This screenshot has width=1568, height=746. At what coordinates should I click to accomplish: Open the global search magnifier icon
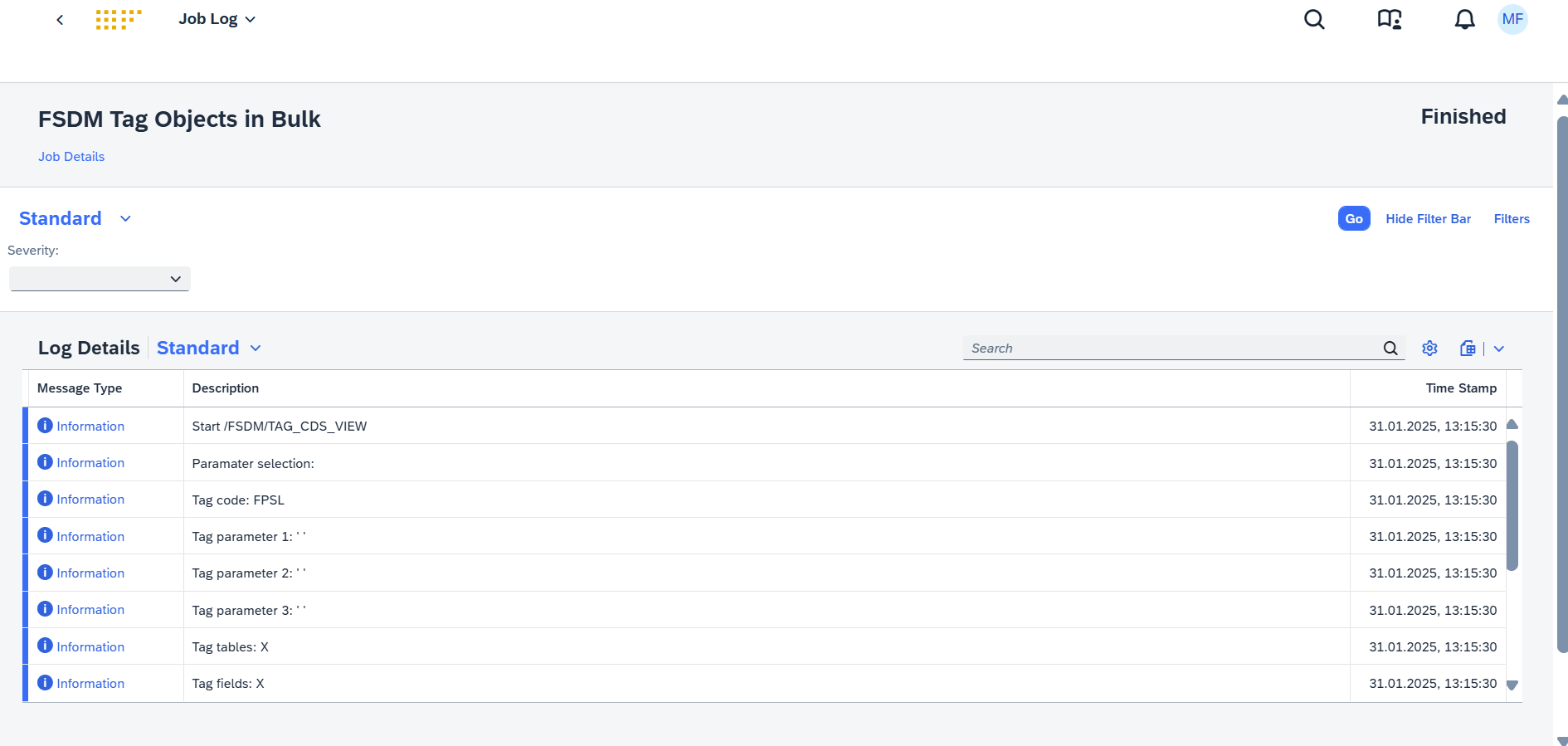pos(1314,19)
